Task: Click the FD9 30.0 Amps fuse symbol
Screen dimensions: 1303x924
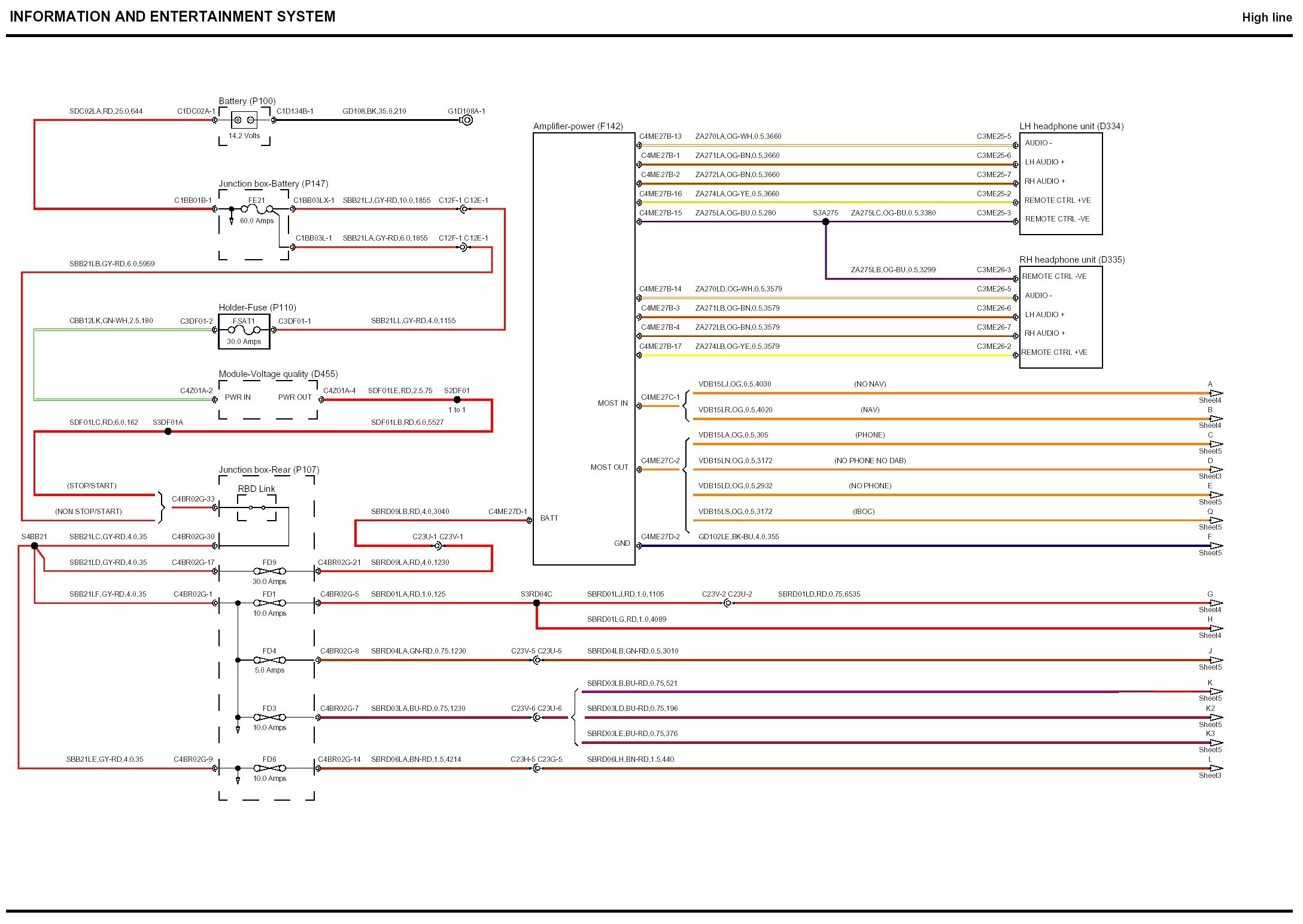Action: [269, 571]
